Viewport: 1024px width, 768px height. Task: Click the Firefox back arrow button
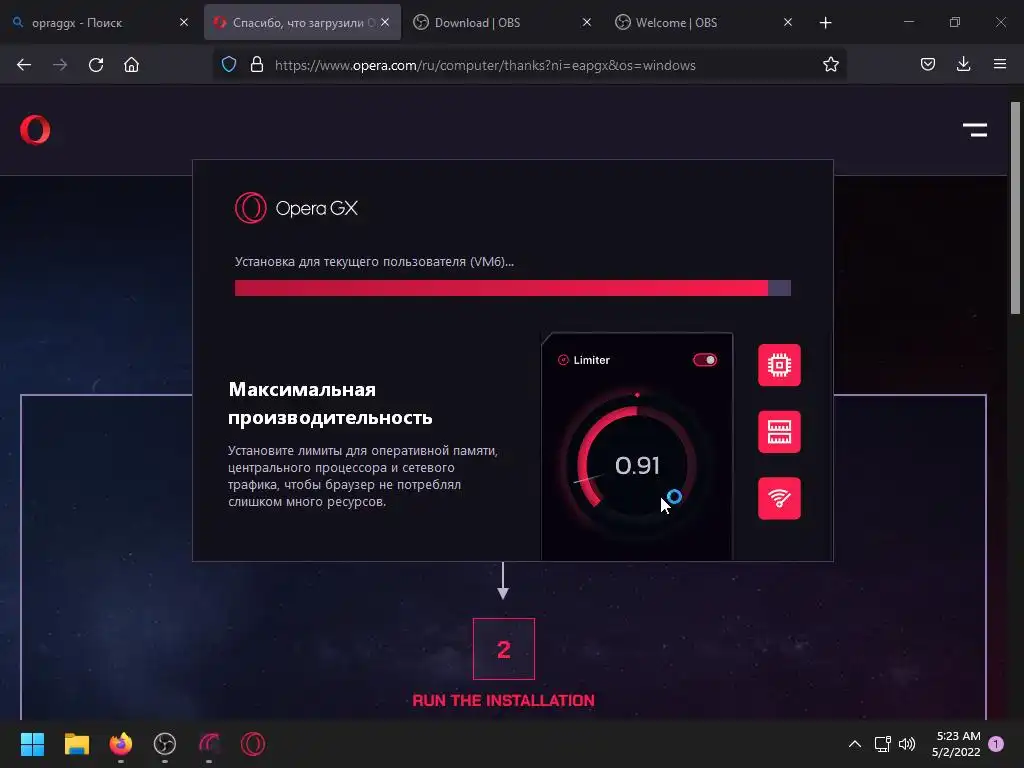24,65
